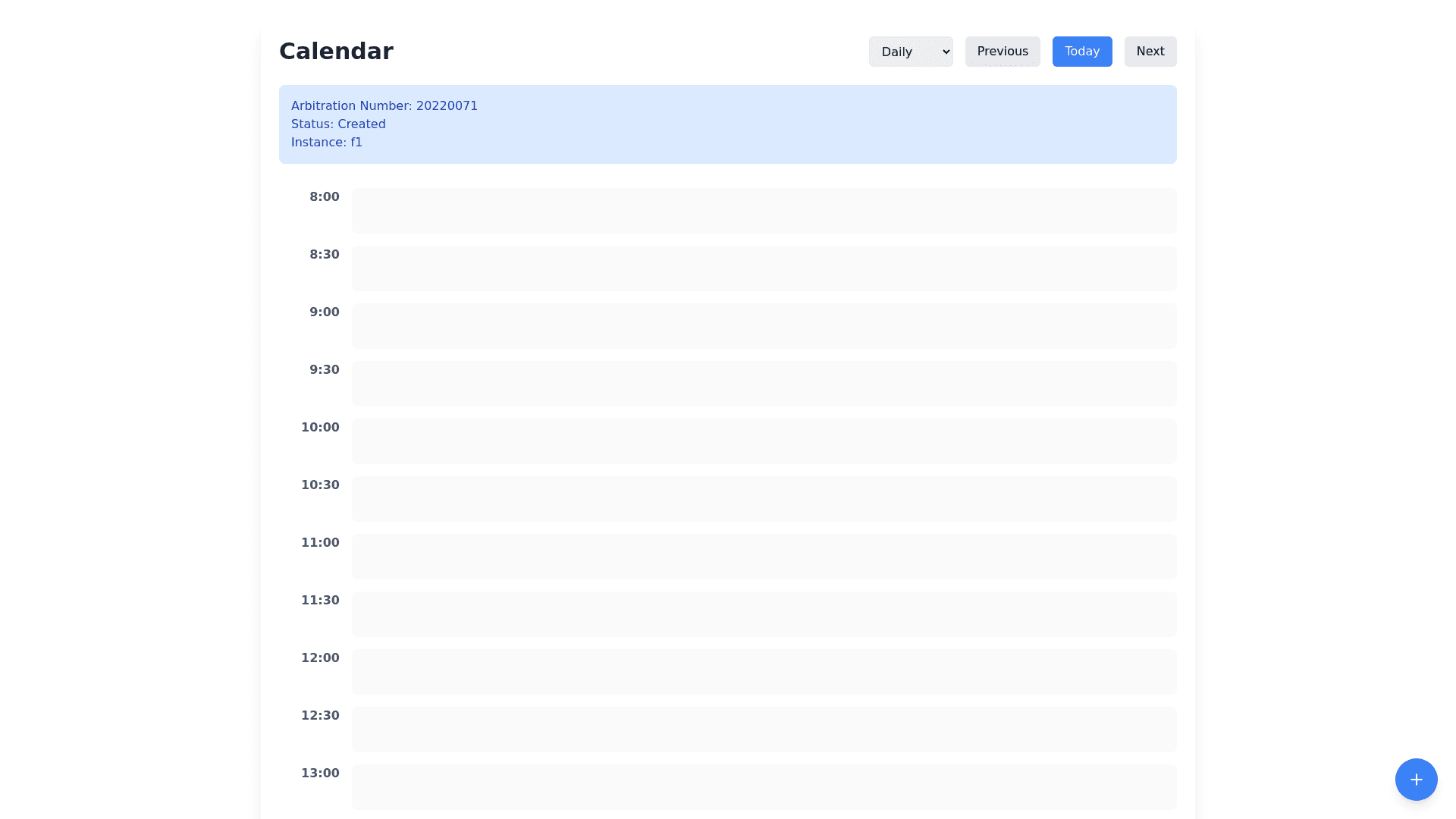Select the 8:00 time slot
The height and width of the screenshot is (819, 1456).
click(764, 211)
